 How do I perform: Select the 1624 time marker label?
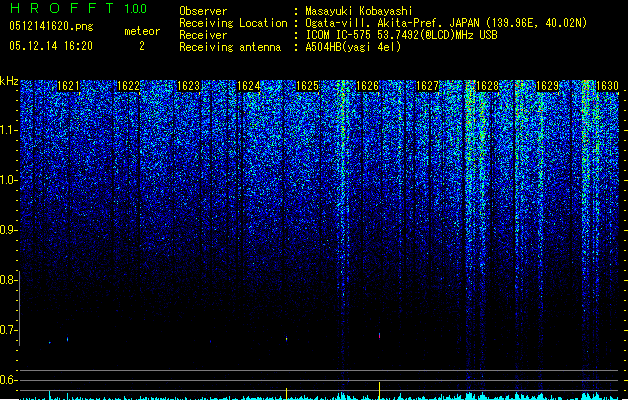pyautogui.click(x=248, y=86)
